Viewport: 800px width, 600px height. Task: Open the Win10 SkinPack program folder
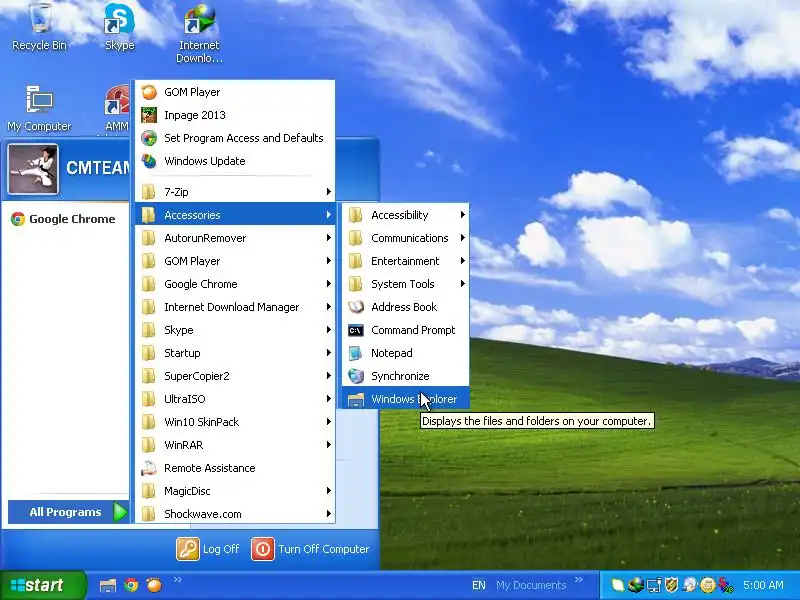point(235,421)
